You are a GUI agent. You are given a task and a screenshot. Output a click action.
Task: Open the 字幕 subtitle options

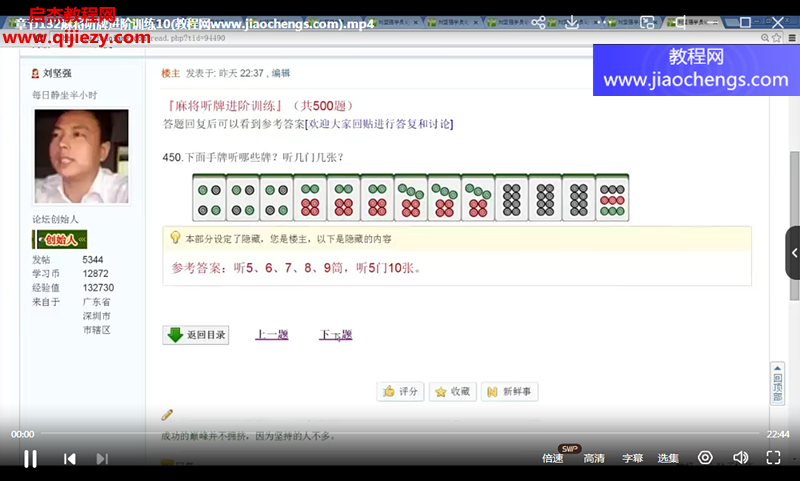point(633,458)
